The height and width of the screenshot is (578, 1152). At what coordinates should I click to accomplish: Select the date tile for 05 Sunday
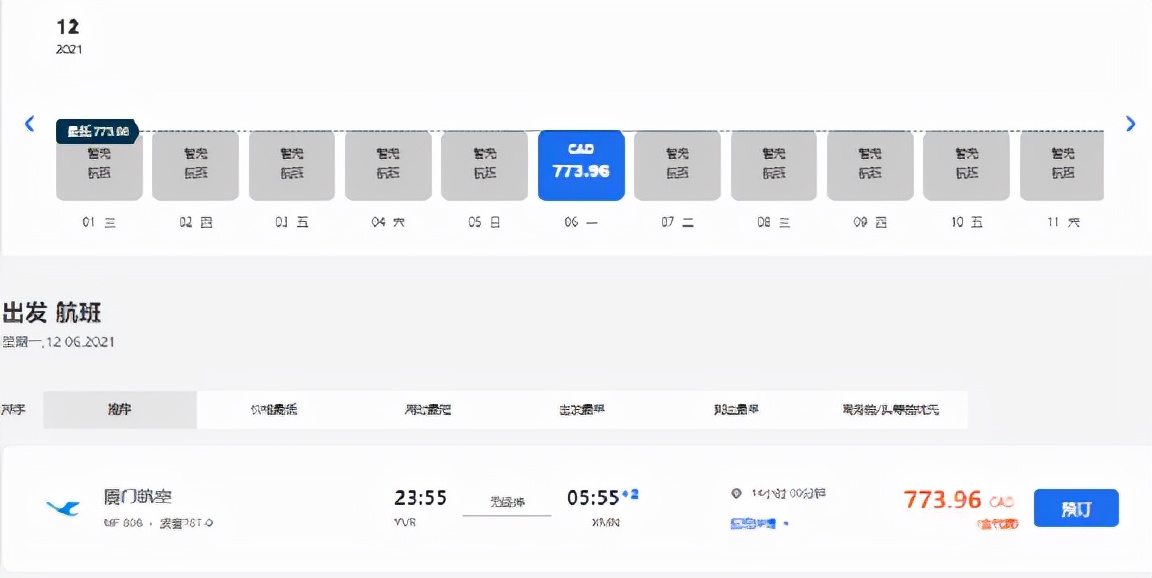[x=484, y=165]
